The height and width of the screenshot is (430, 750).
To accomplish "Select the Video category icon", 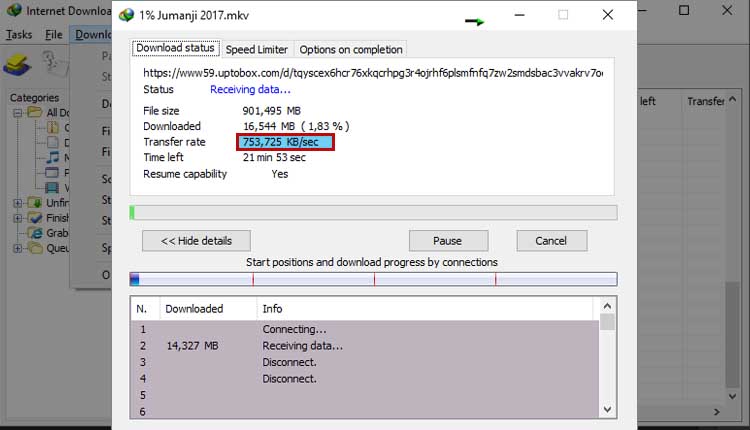I will pyautogui.click(x=52, y=187).
